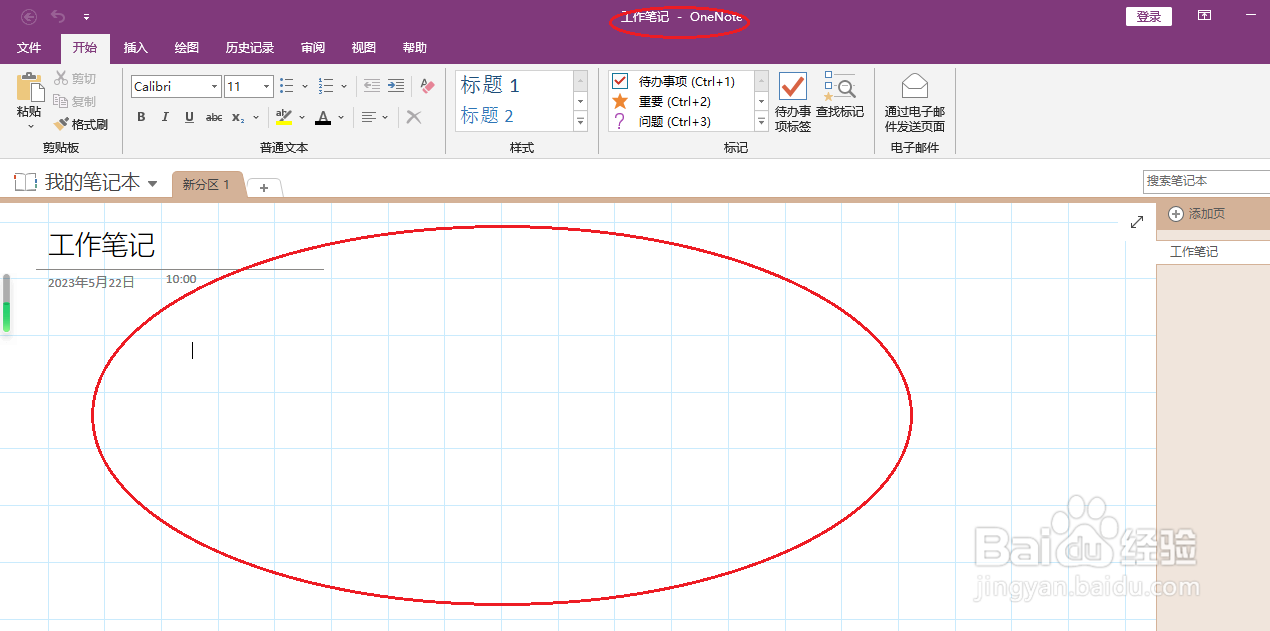Screen dimensions: 1270x631
Task: Click the Cut (剪切) scissors icon
Action: coord(60,78)
